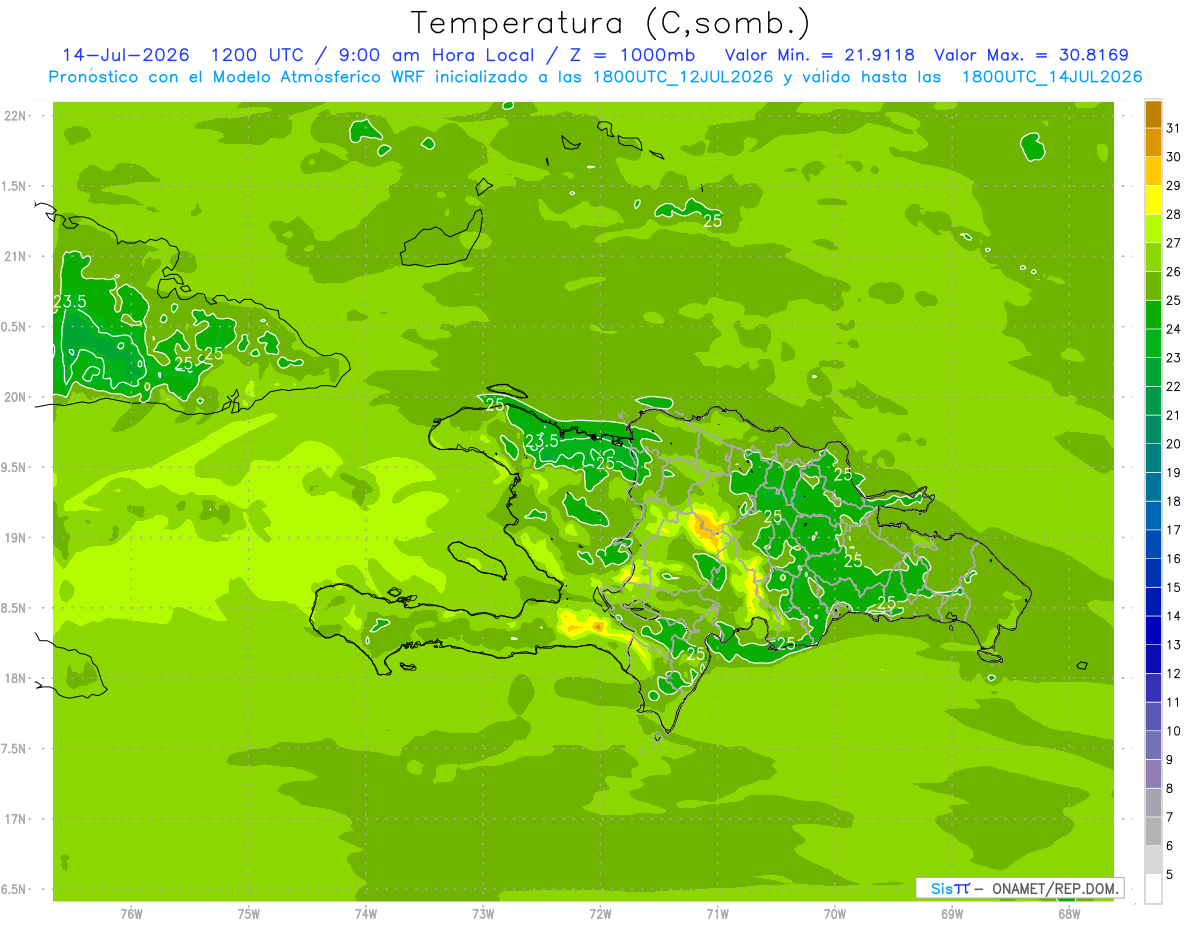Click the color legend value '24'

click(x=1173, y=328)
